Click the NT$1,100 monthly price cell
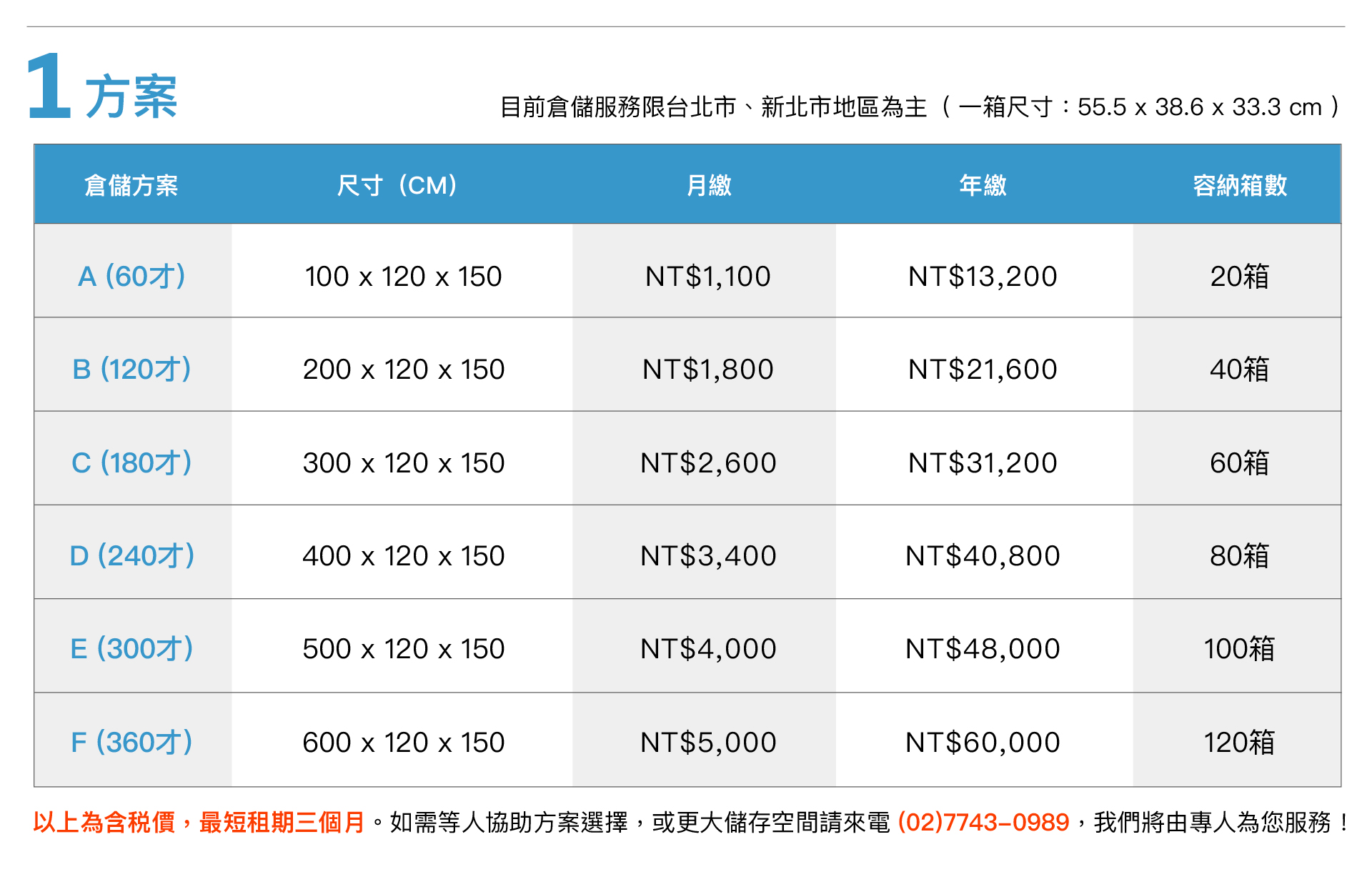 point(708,276)
